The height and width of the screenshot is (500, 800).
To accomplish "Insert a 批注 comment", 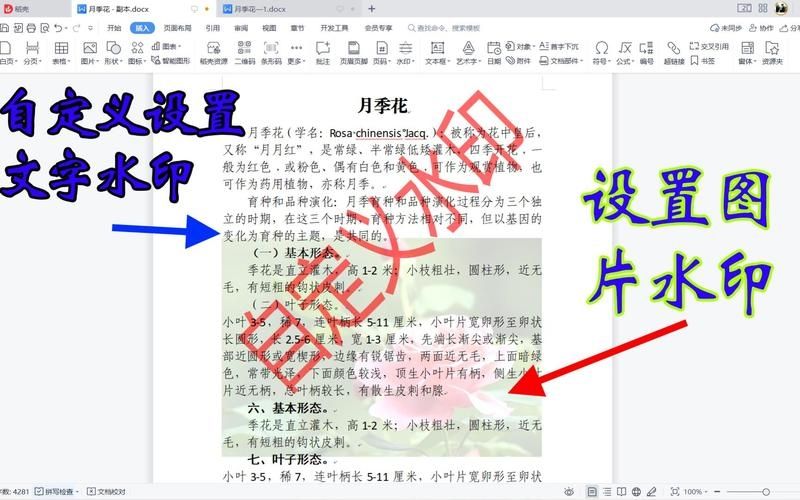I will click(x=323, y=54).
